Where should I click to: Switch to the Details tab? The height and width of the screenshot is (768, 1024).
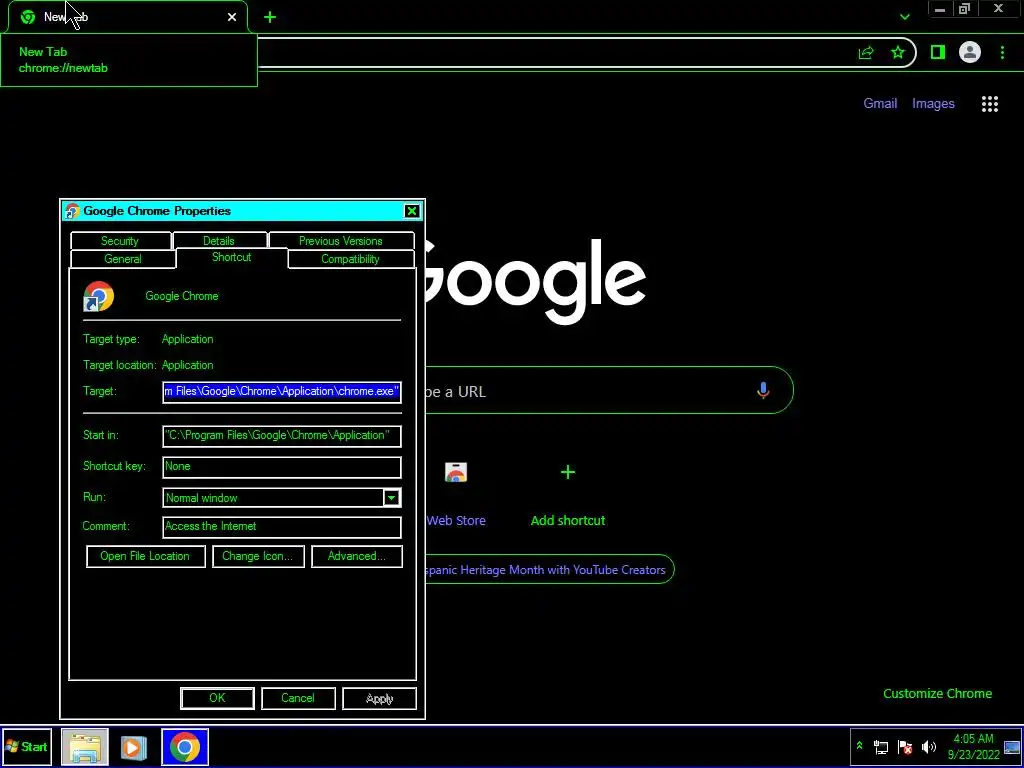tap(219, 241)
